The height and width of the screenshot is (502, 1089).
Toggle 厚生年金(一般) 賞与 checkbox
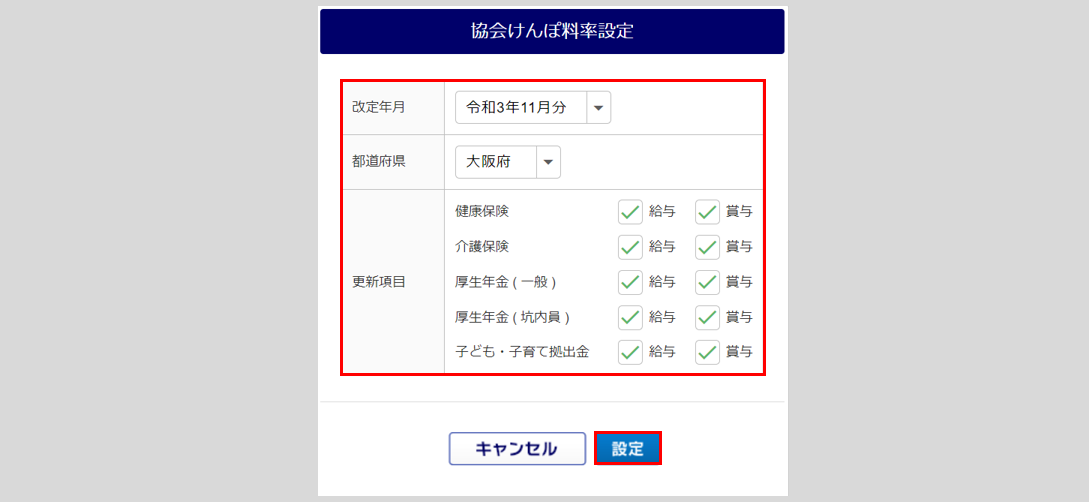pos(707,282)
